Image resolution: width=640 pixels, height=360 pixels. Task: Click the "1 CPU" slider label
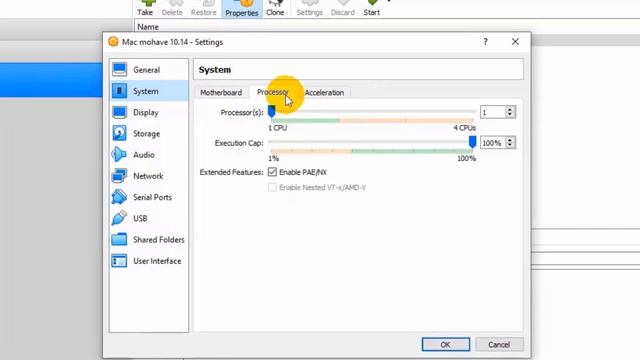click(278, 128)
